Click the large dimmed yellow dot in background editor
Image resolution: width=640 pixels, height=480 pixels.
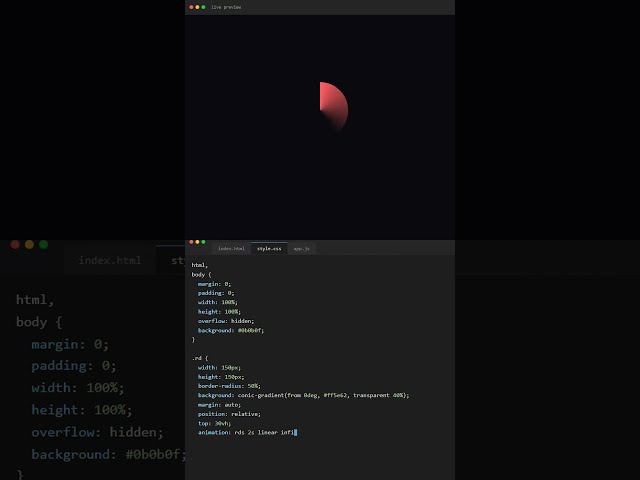click(x=29, y=244)
